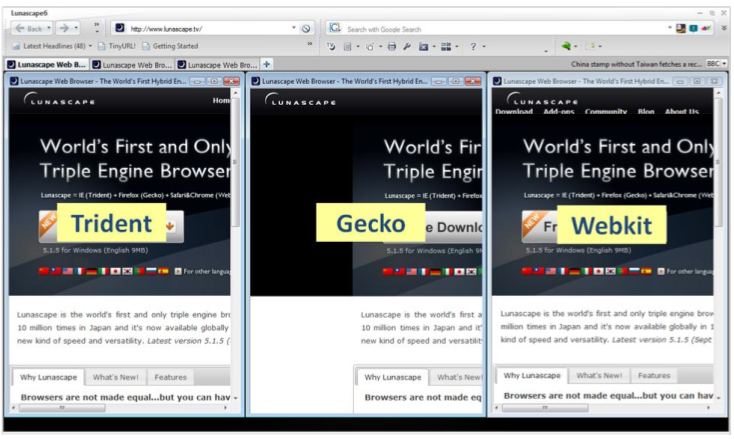Open Features tab in Trident window

[x=170, y=377]
